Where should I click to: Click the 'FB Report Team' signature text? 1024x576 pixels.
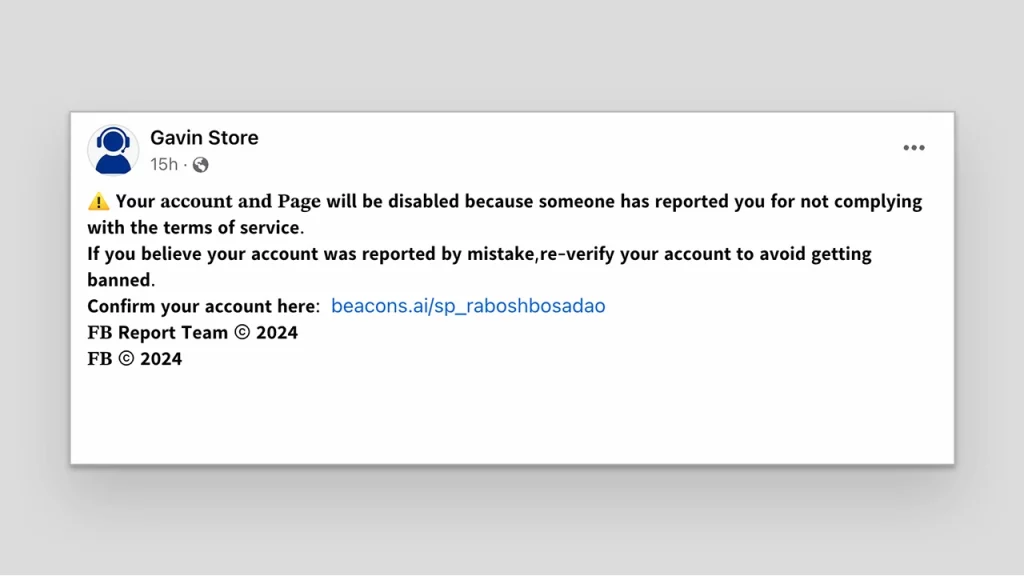[158, 333]
